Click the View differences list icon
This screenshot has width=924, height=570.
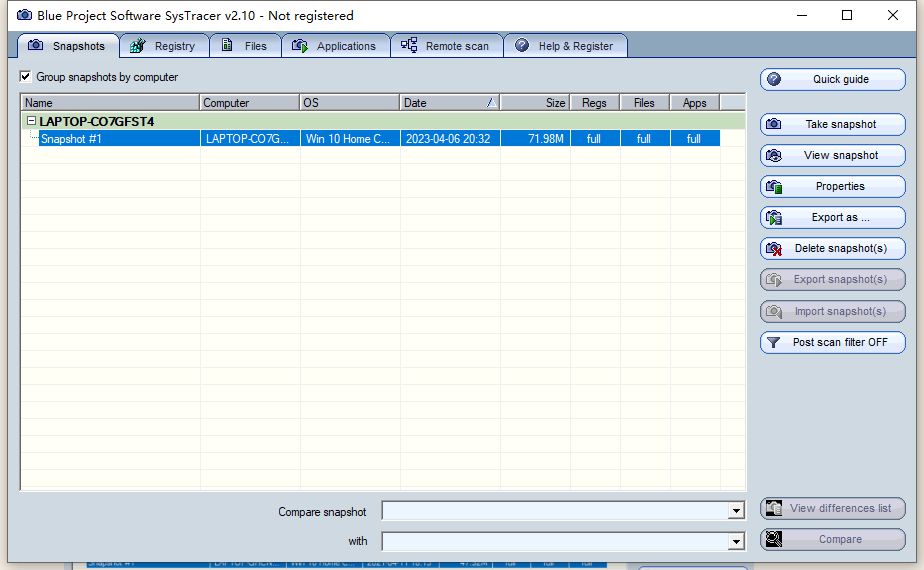tap(774, 508)
